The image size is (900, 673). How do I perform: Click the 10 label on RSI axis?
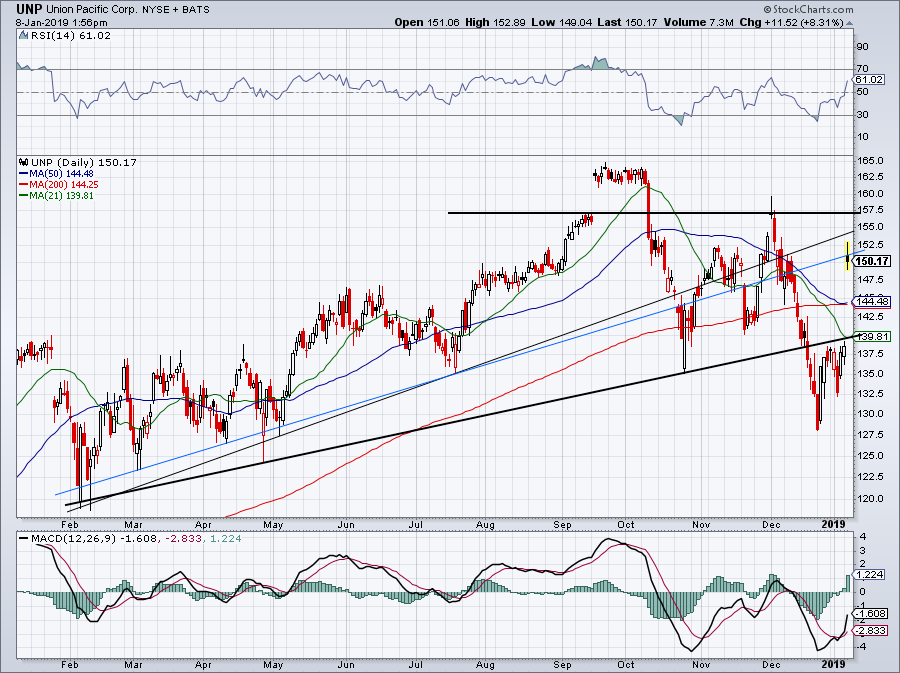[x=862, y=137]
